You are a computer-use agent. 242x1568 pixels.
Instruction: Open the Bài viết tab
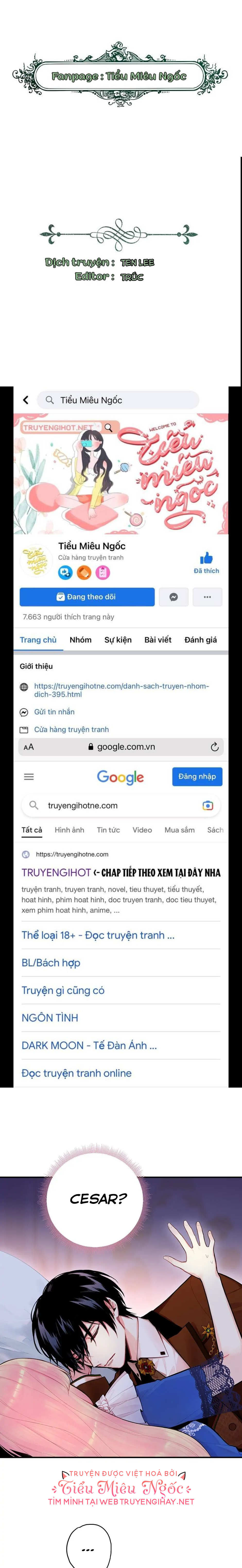pyautogui.click(x=158, y=640)
